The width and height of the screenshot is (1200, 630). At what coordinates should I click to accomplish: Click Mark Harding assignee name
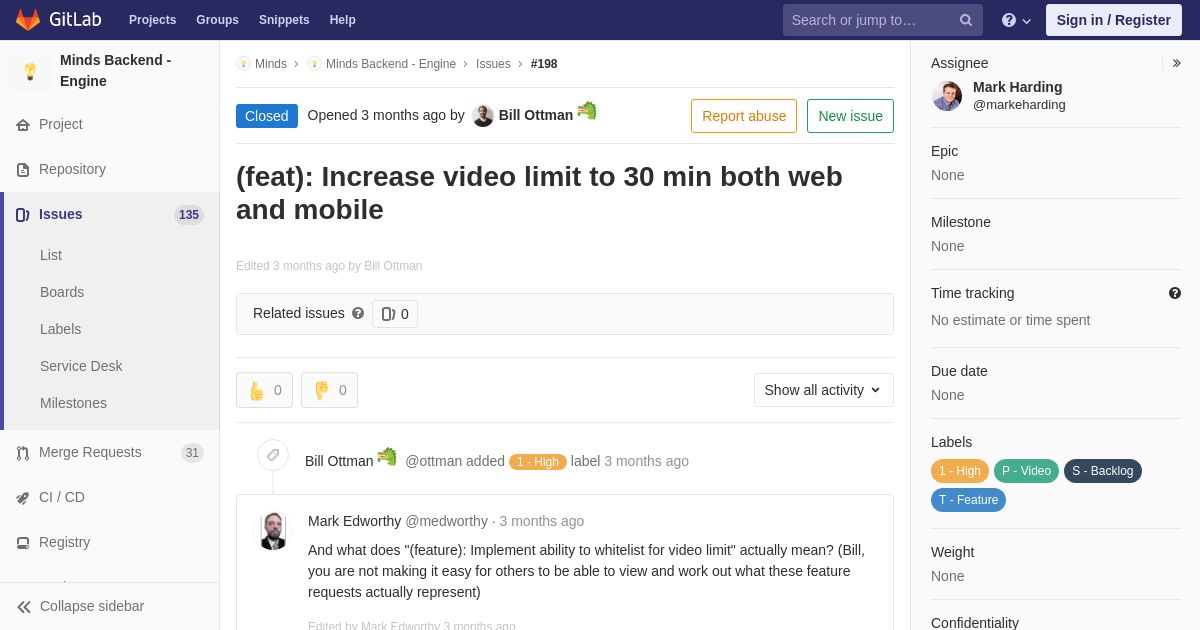1017,87
